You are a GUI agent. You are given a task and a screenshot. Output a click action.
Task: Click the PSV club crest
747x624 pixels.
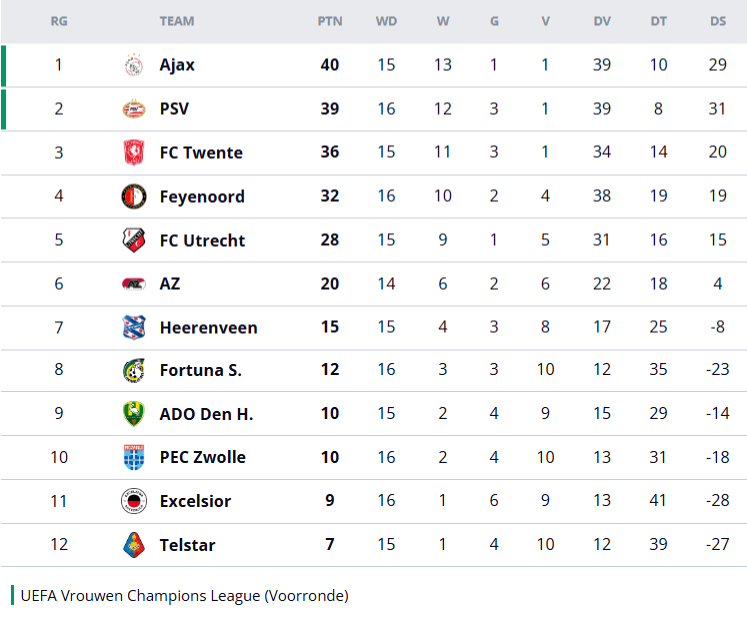pyautogui.click(x=133, y=109)
